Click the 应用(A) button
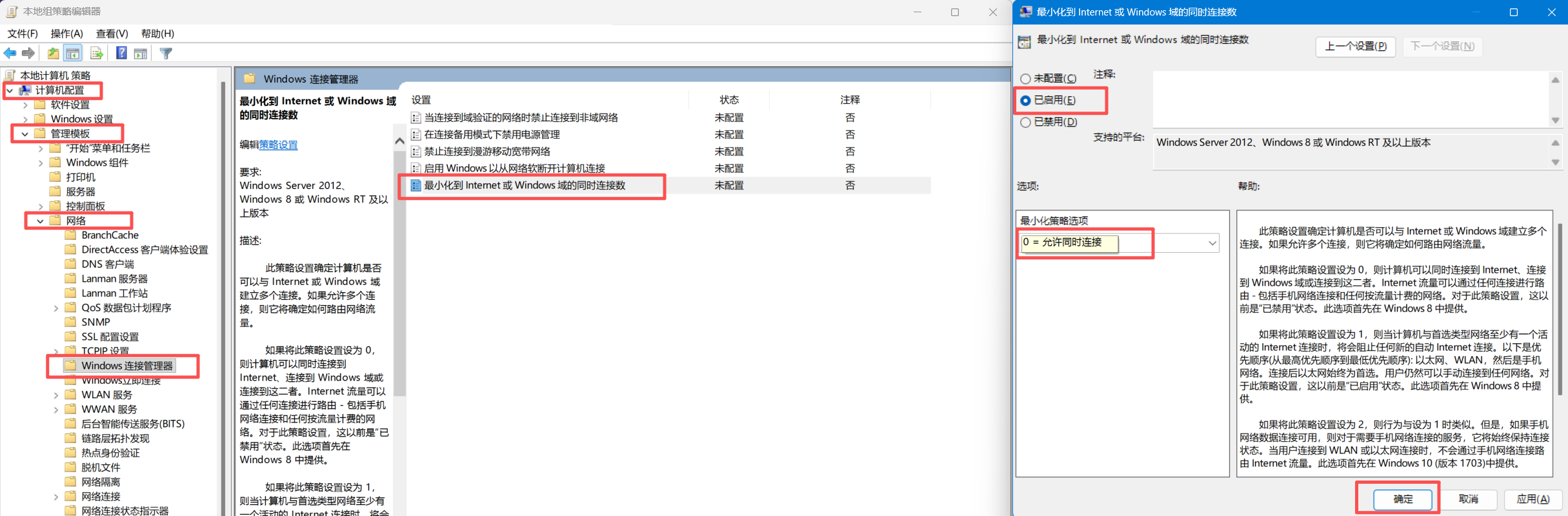Screen dimensions: 1568x516 point(1533,499)
